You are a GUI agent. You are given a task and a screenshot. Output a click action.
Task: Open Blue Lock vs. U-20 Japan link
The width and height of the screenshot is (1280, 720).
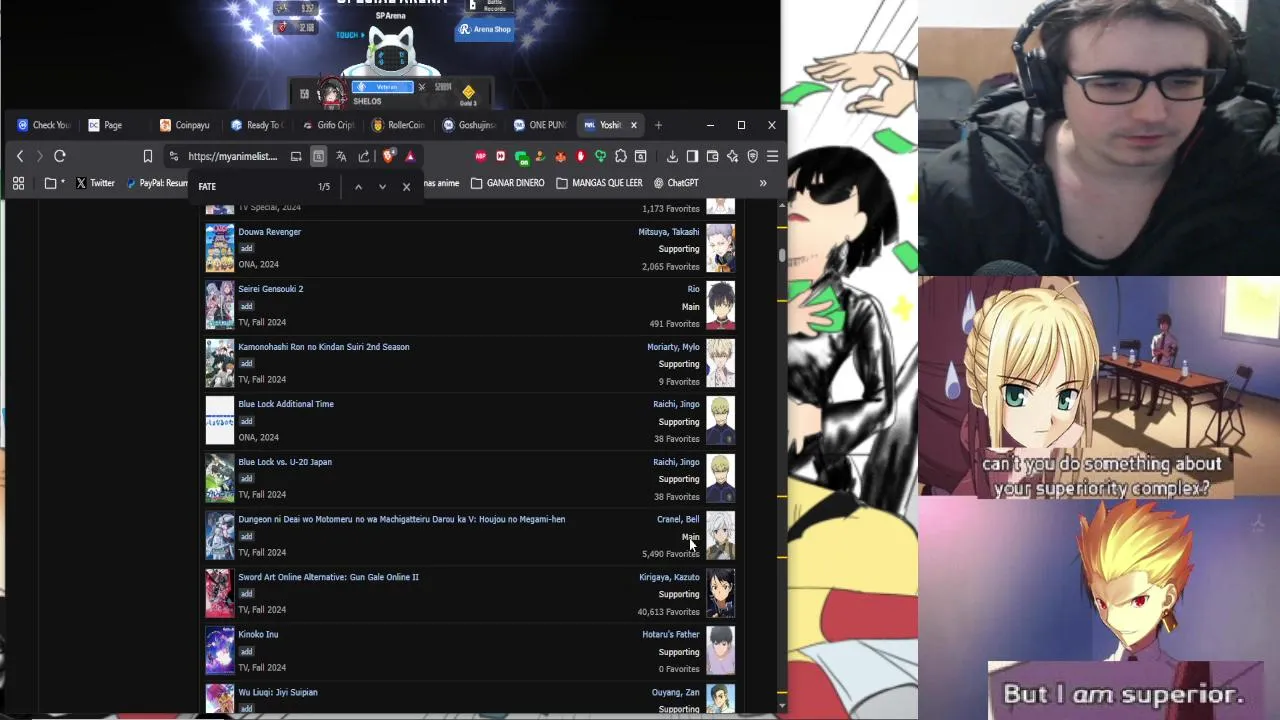point(285,462)
